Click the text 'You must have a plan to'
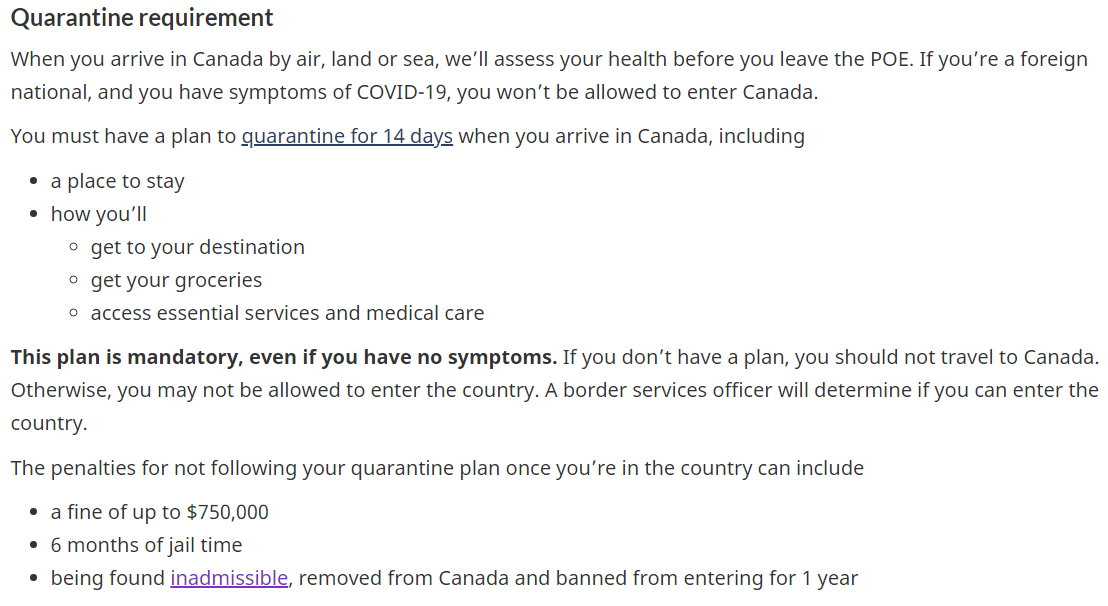Viewport: 1108px width, 606px height. (x=124, y=136)
